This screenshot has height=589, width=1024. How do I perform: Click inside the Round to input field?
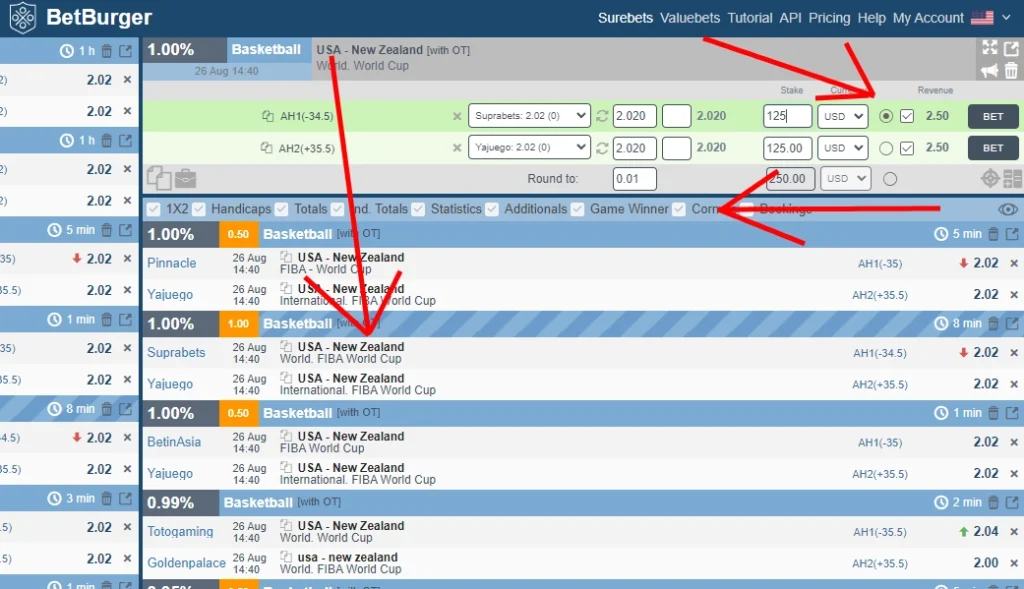coord(634,178)
